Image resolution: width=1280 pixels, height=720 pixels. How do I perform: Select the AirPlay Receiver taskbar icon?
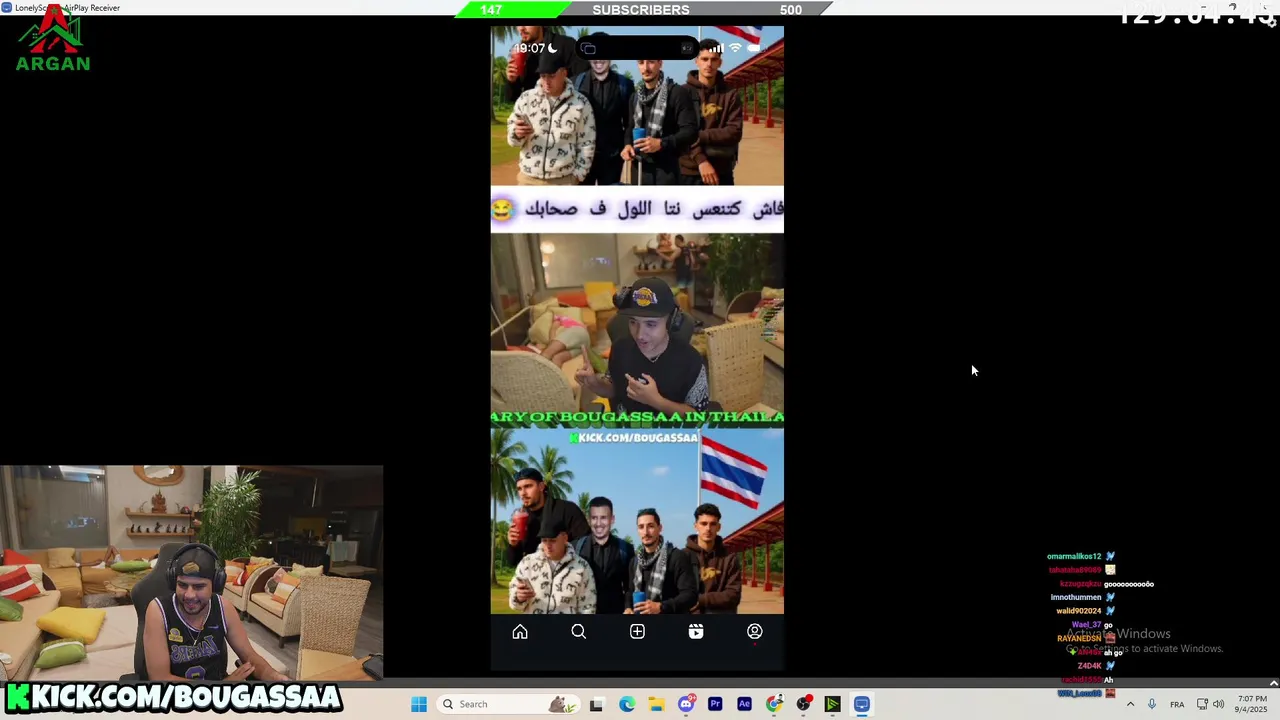[862, 704]
